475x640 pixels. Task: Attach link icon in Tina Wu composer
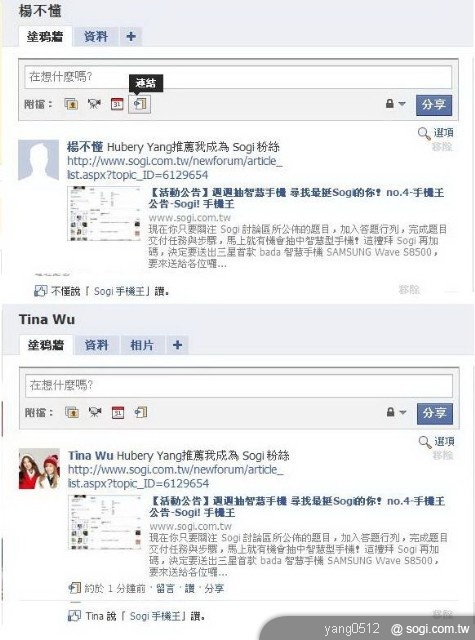click(x=141, y=412)
